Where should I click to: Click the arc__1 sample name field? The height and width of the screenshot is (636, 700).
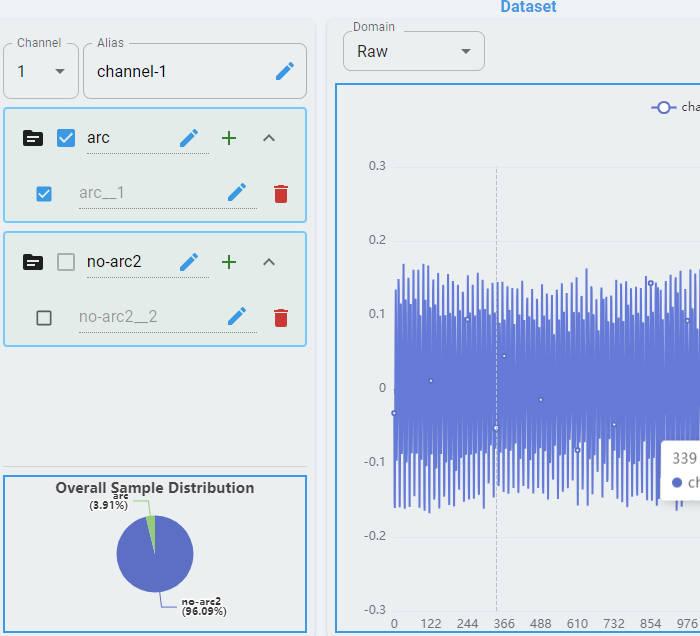point(167,193)
